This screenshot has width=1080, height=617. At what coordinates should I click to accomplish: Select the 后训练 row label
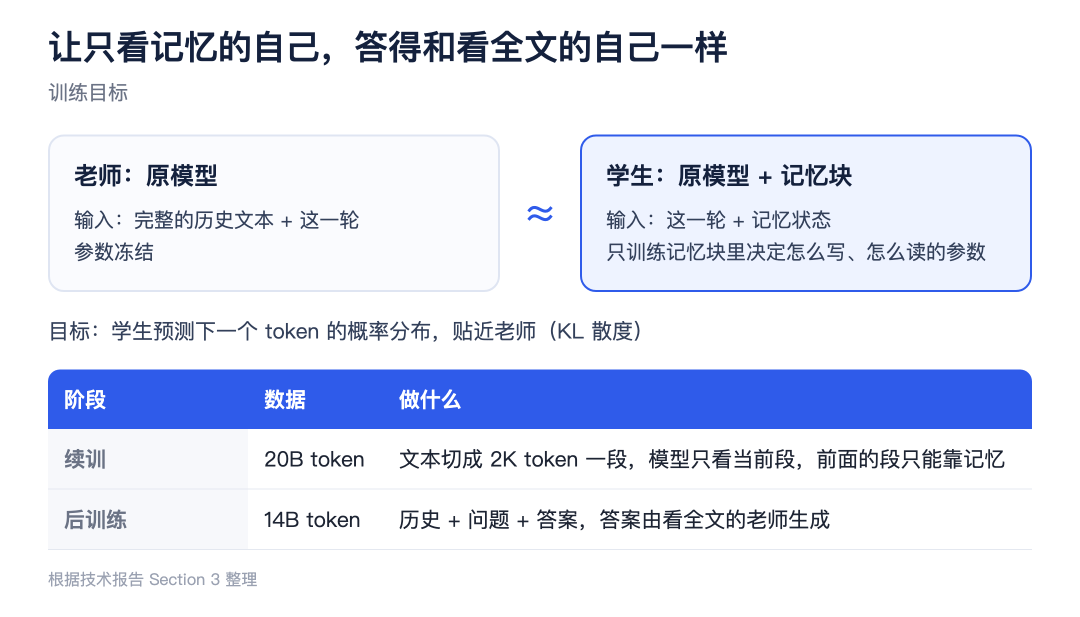(95, 520)
